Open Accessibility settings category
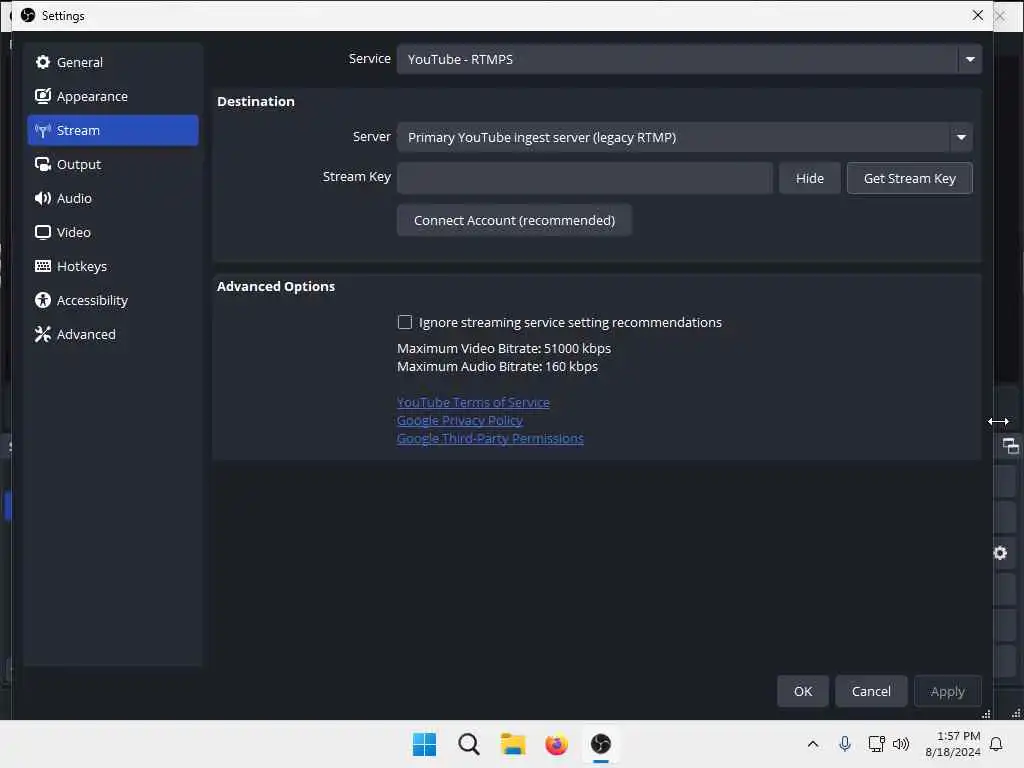Viewport: 1024px width, 768px height. [x=112, y=300]
